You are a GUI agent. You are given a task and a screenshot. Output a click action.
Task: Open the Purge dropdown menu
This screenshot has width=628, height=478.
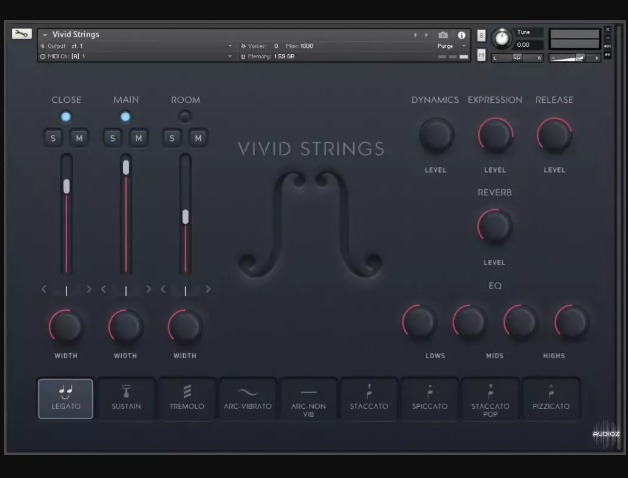click(451, 46)
